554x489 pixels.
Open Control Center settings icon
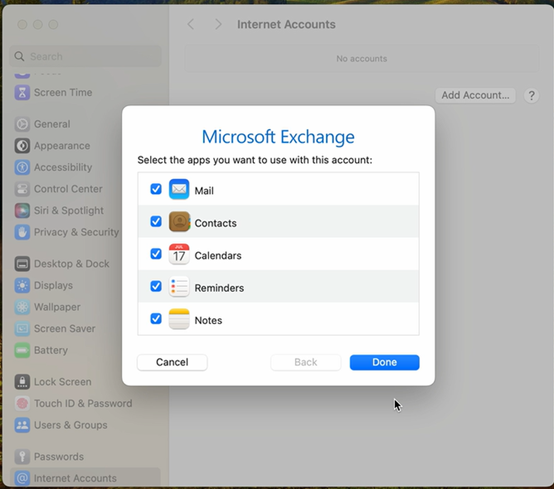pos(22,189)
